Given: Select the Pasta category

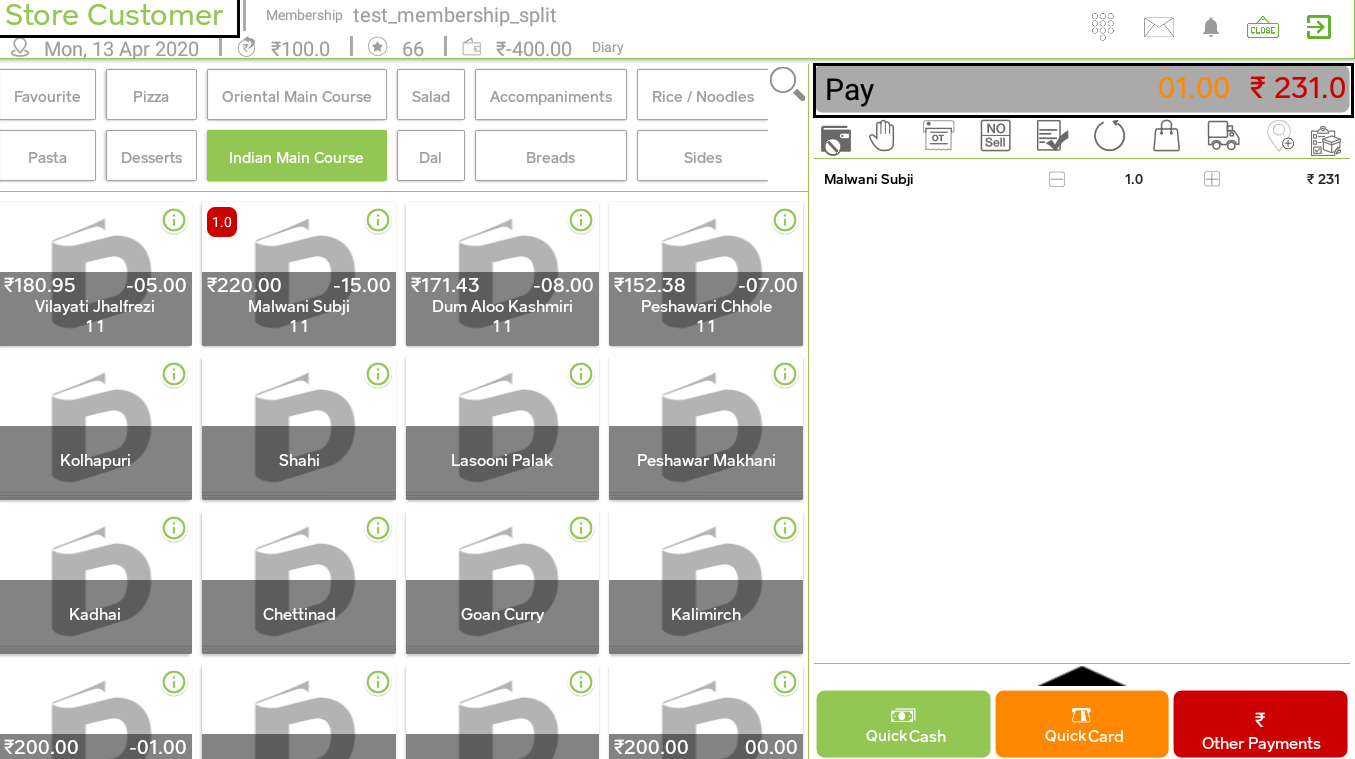Looking at the screenshot, I should [48, 157].
